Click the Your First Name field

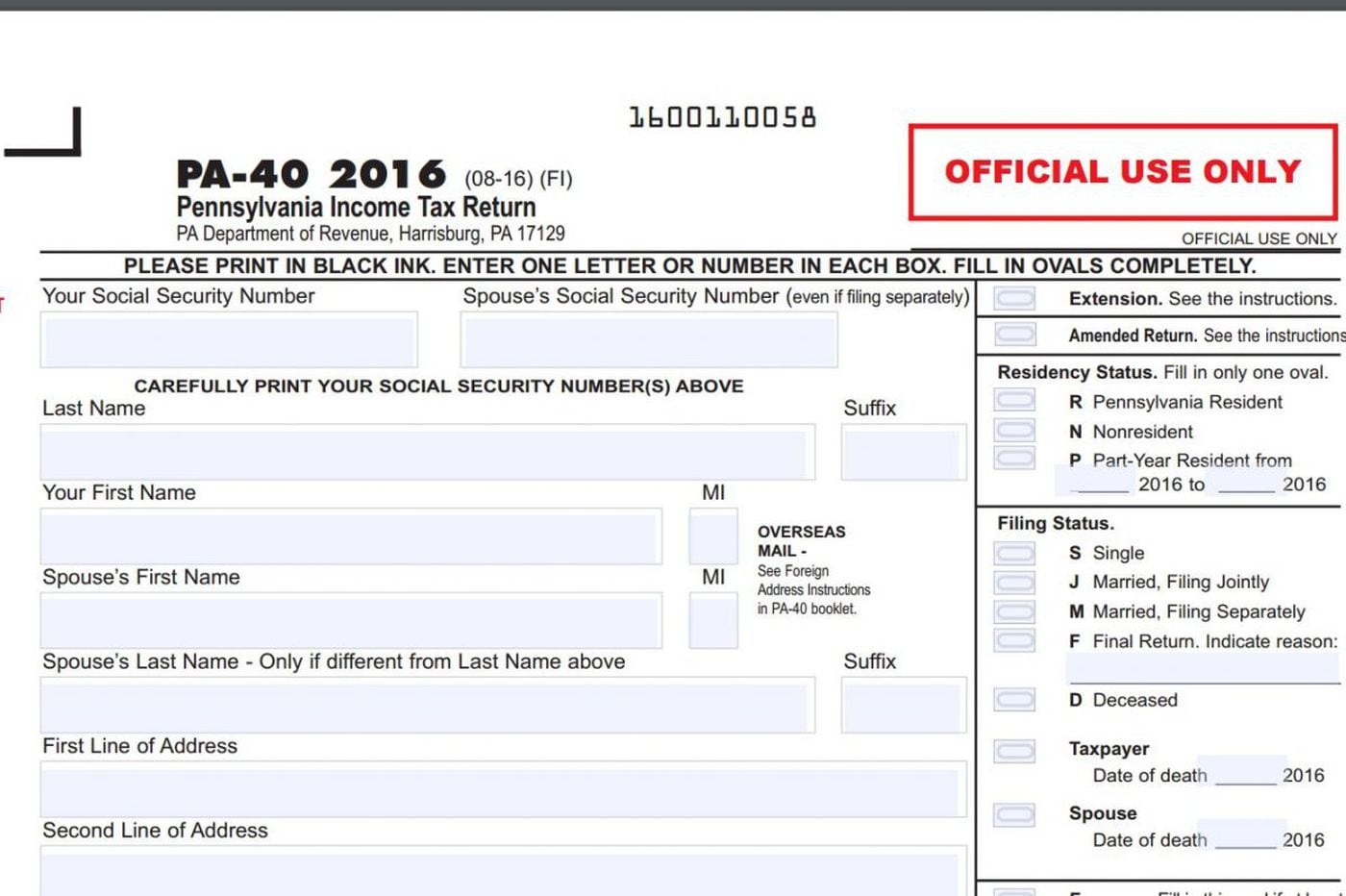[351, 537]
